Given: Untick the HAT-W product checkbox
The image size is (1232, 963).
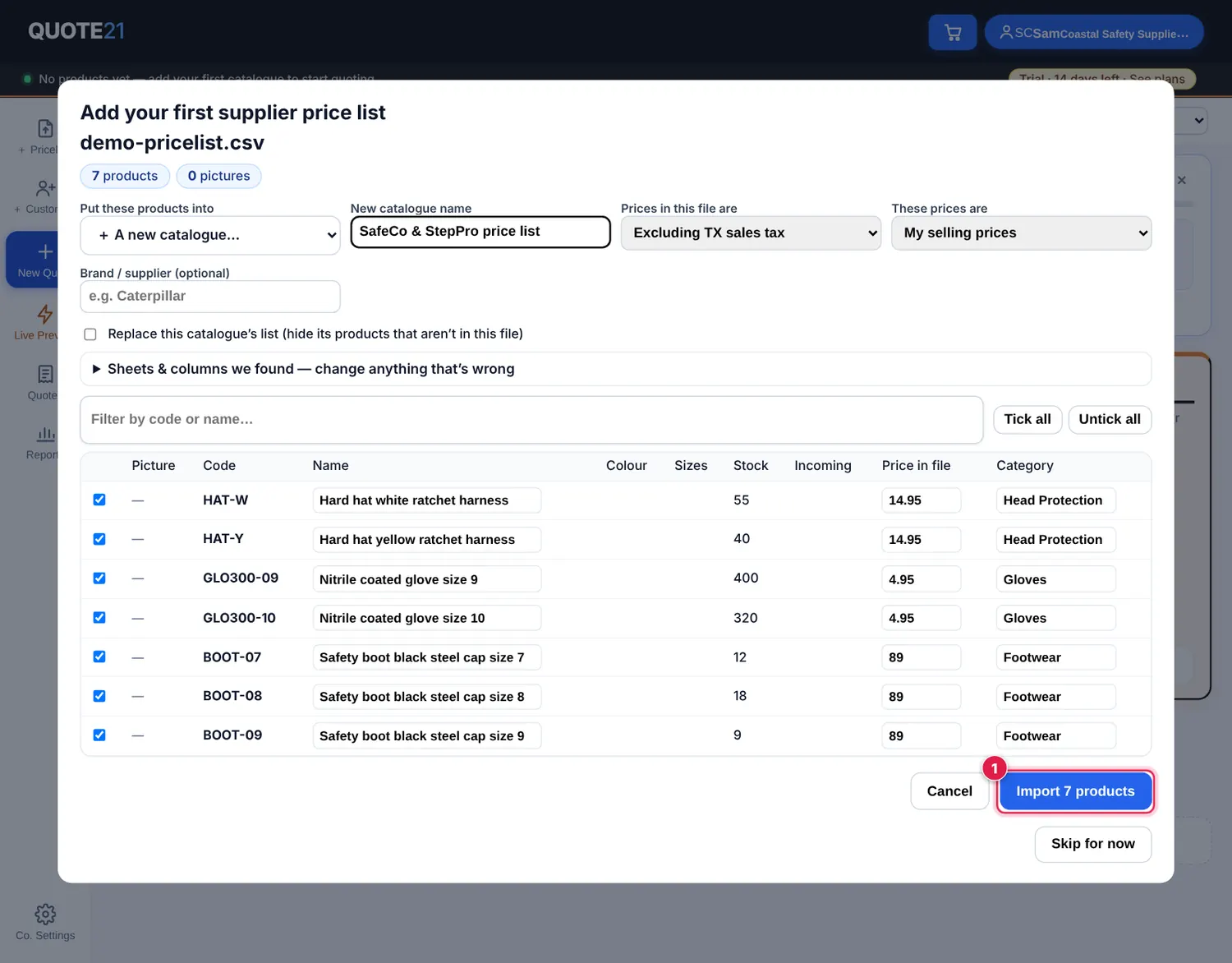Looking at the screenshot, I should point(99,500).
